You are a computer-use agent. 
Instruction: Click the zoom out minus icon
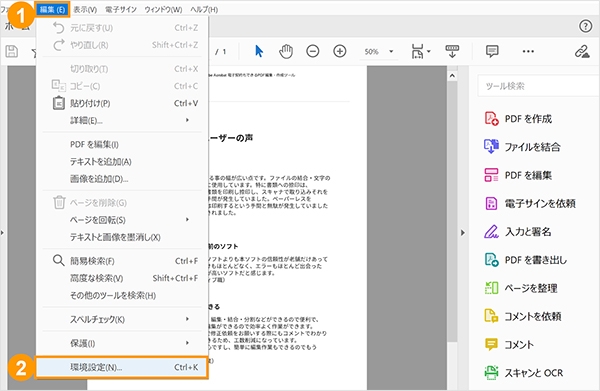click(313, 51)
